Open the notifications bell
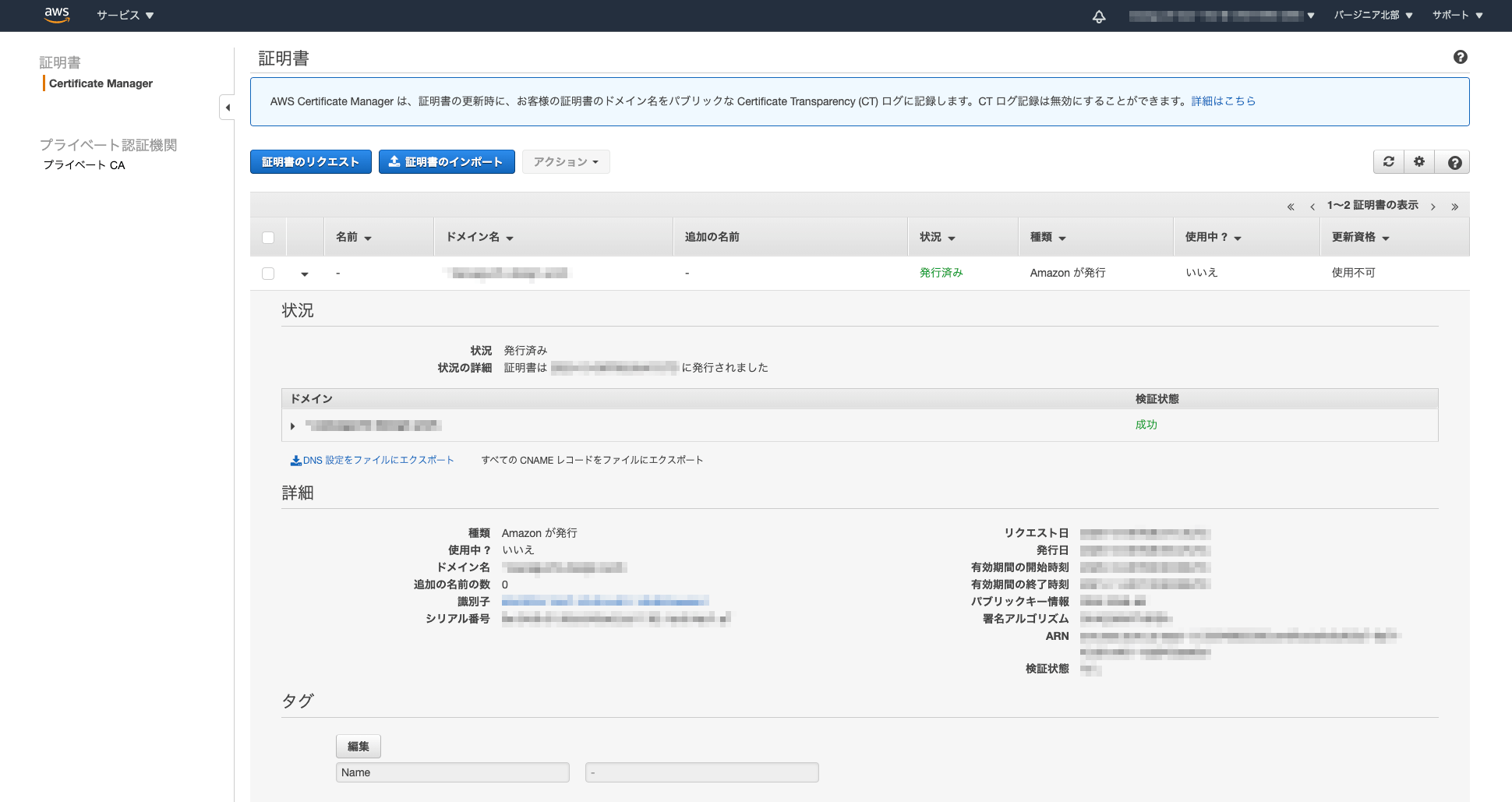Viewport: 1512px width, 802px height. pos(1099,16)
